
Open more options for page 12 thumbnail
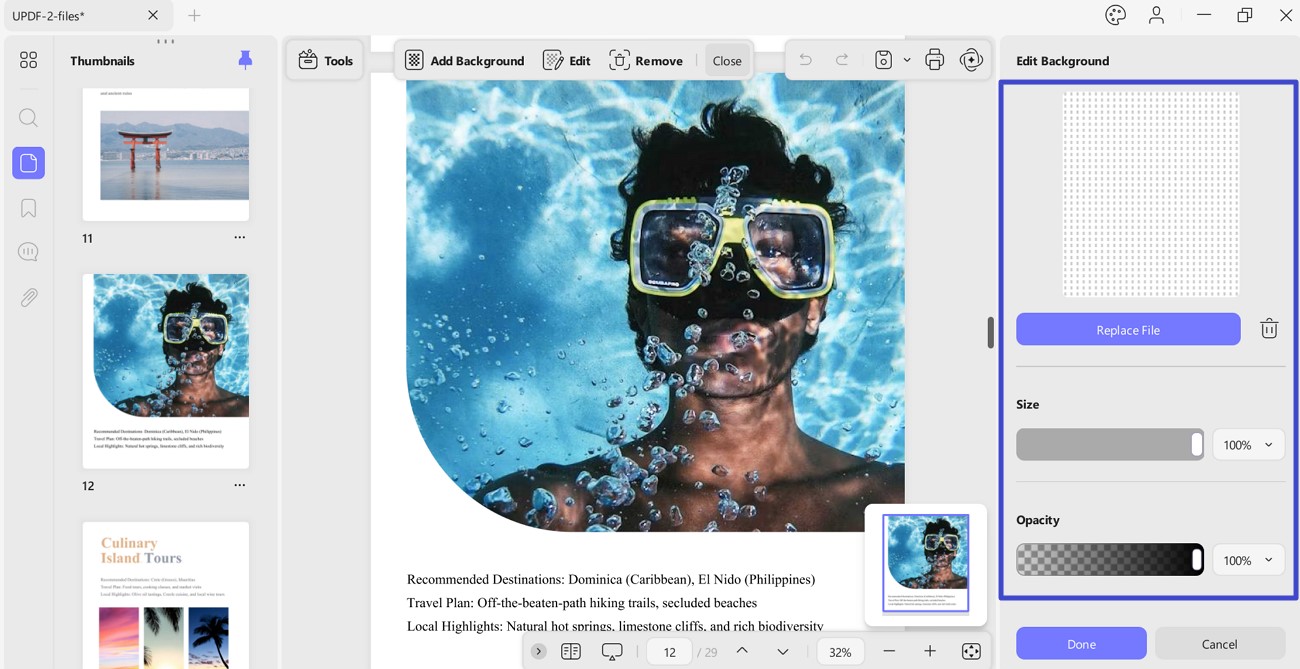point(239,485)
